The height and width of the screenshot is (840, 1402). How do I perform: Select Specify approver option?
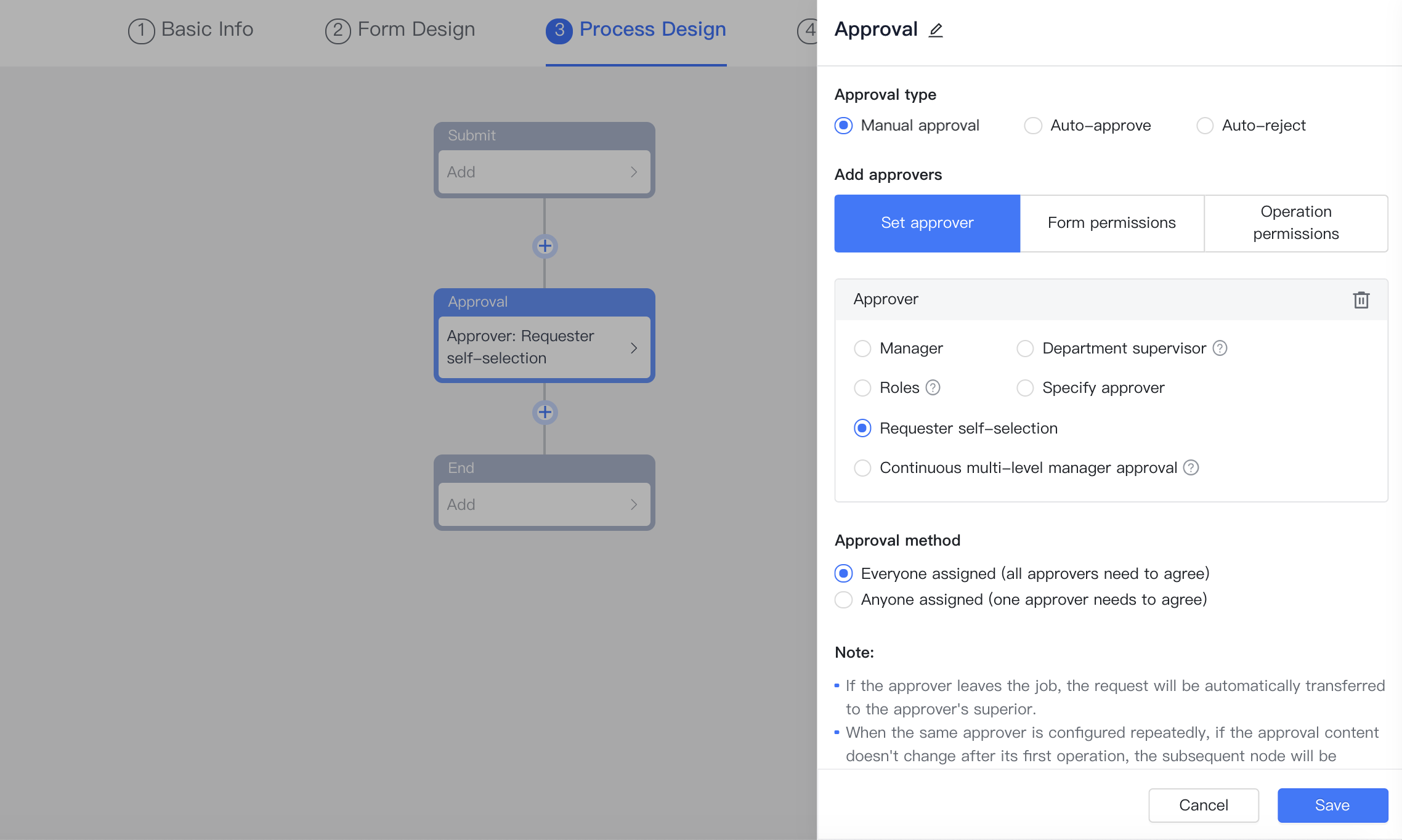(1024, 388)
